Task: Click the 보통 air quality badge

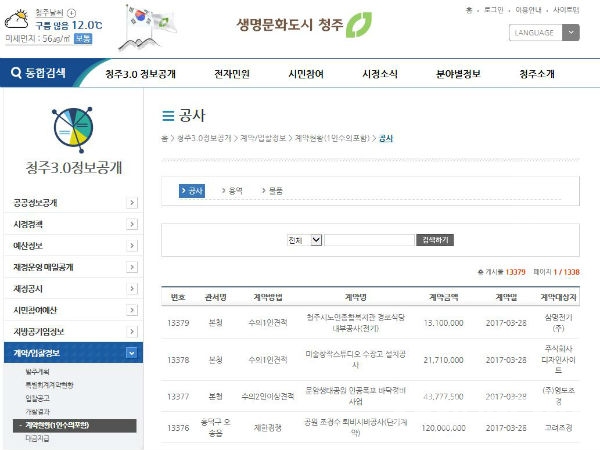Action: (83, 38)
